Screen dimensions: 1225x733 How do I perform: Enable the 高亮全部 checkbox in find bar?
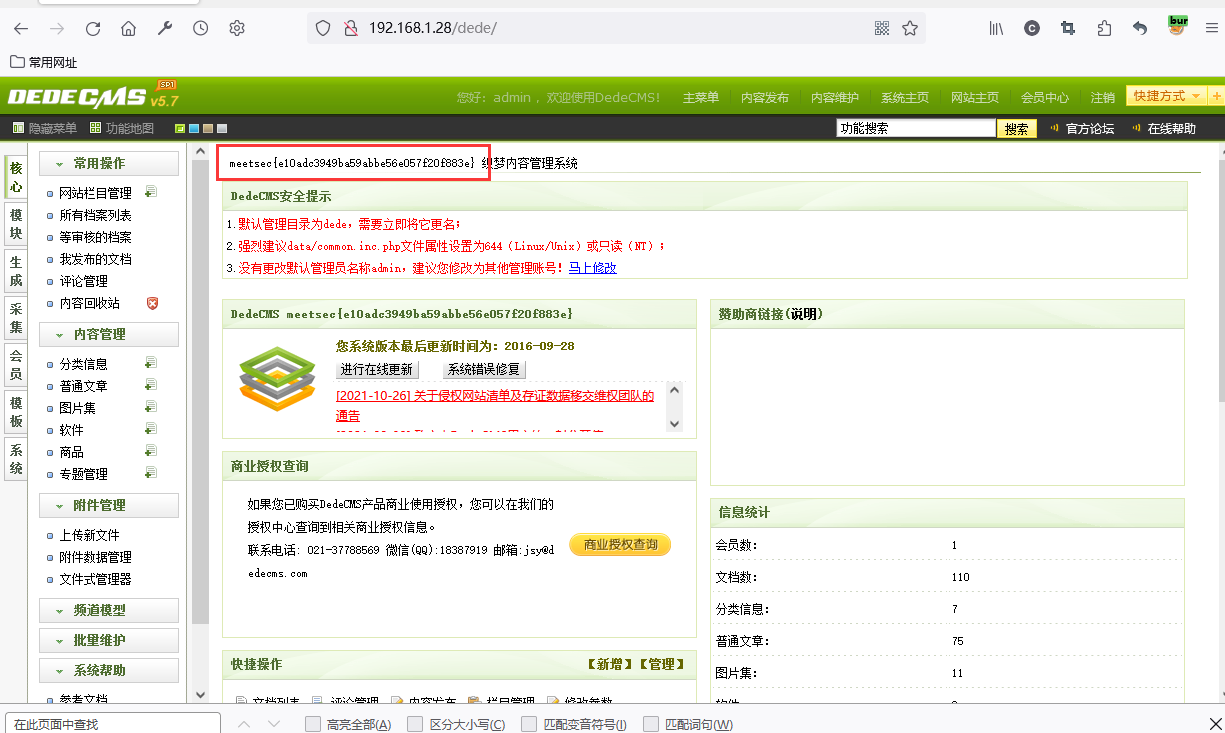coord(313,724)
